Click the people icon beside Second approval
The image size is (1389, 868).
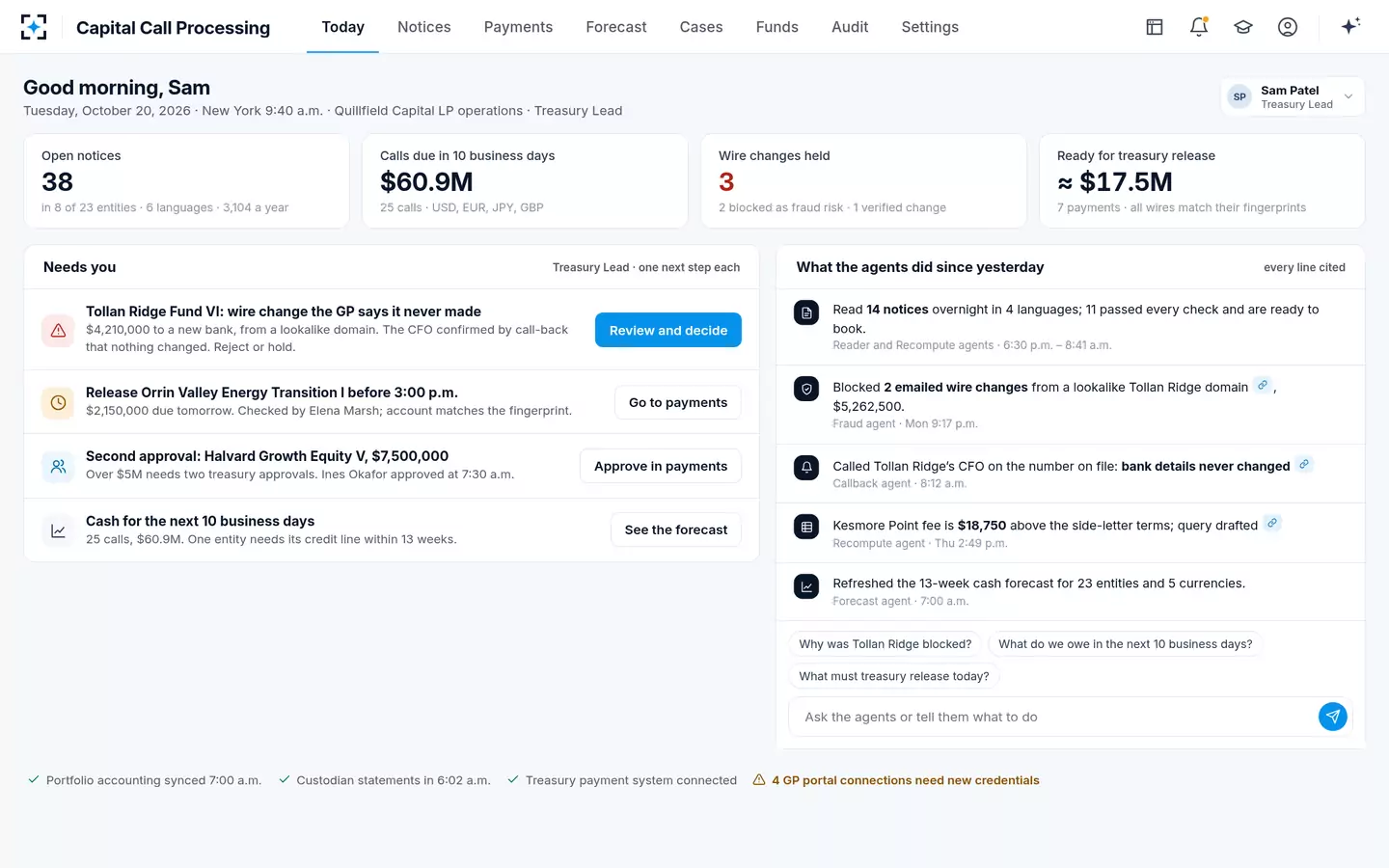click(x=59, y=467)
